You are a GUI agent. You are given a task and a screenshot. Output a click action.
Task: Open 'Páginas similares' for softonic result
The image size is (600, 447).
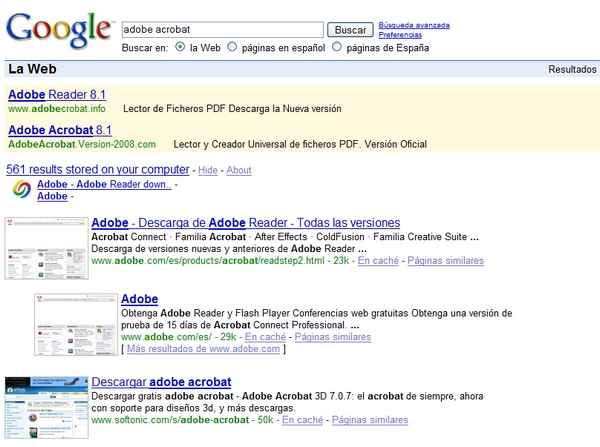(x=370, y=420)
